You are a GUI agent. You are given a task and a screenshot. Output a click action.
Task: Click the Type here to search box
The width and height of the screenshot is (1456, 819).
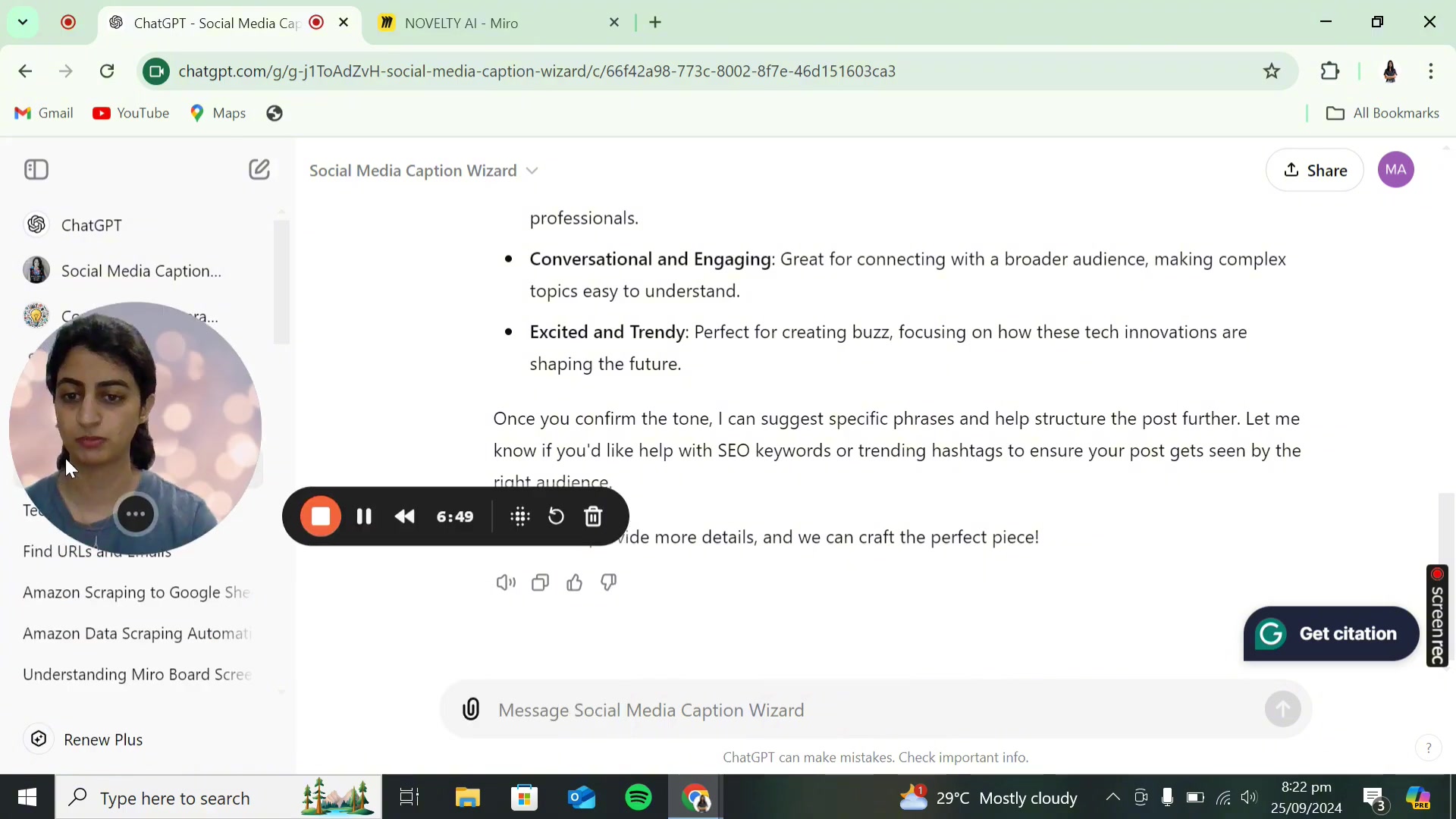coord(218,797)
